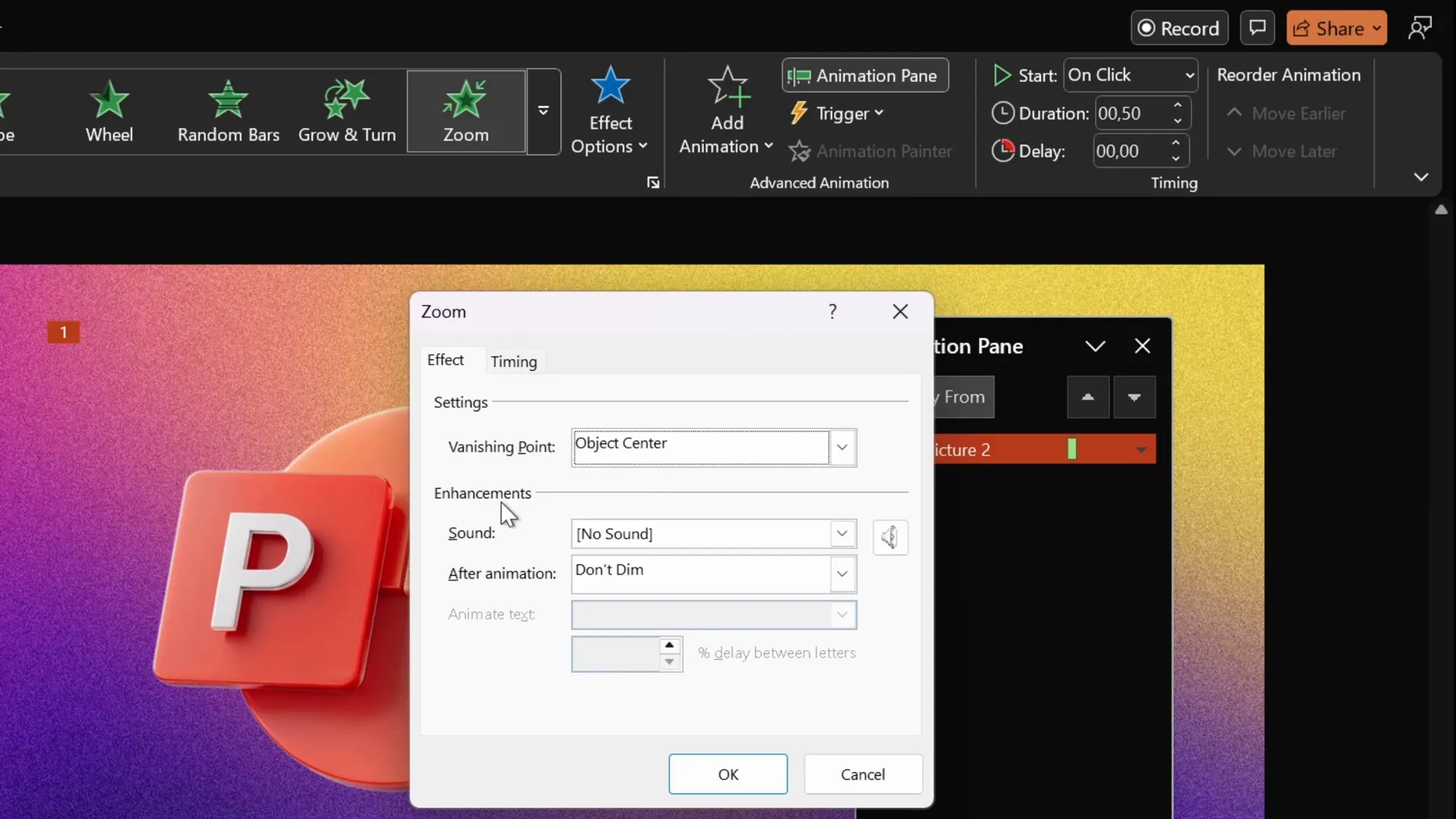This screenshot has width=1456, height=819.
Task: Click the Vanishing Point Object Center field
Action: pos(701,447)
